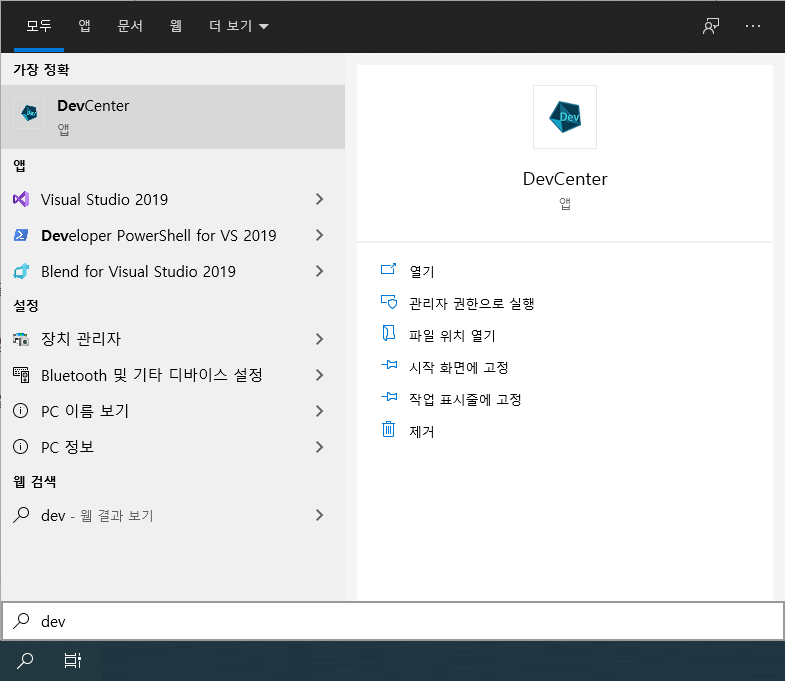The width and height of the screenshot is (785, 682).
Task: Click the DevCenter title in preview pane
Action: pos(565,179)
